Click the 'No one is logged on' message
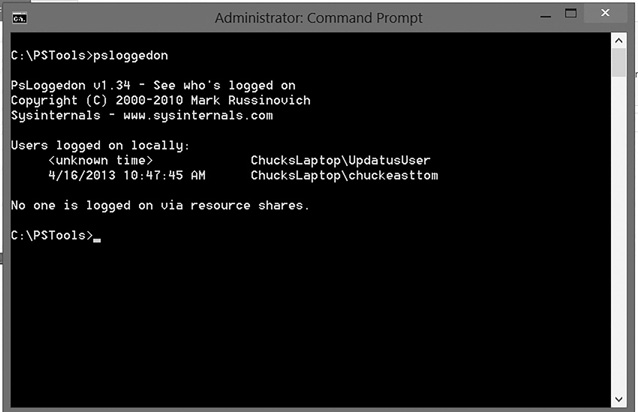The image size is (638, 412). tap(160, 205)
